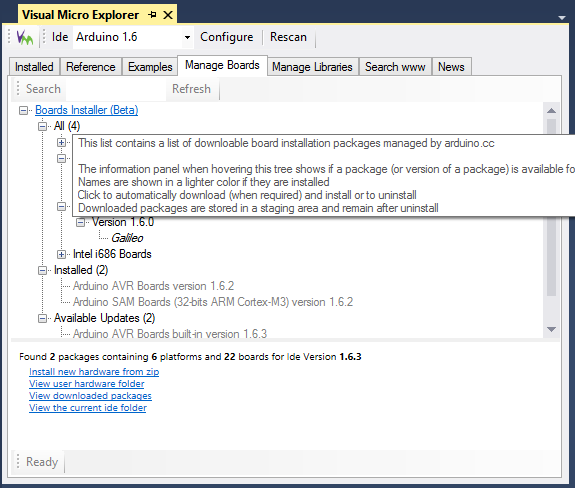Open Install new hardware from zip link
The image size is (575, 488).
tap(94, 372)
